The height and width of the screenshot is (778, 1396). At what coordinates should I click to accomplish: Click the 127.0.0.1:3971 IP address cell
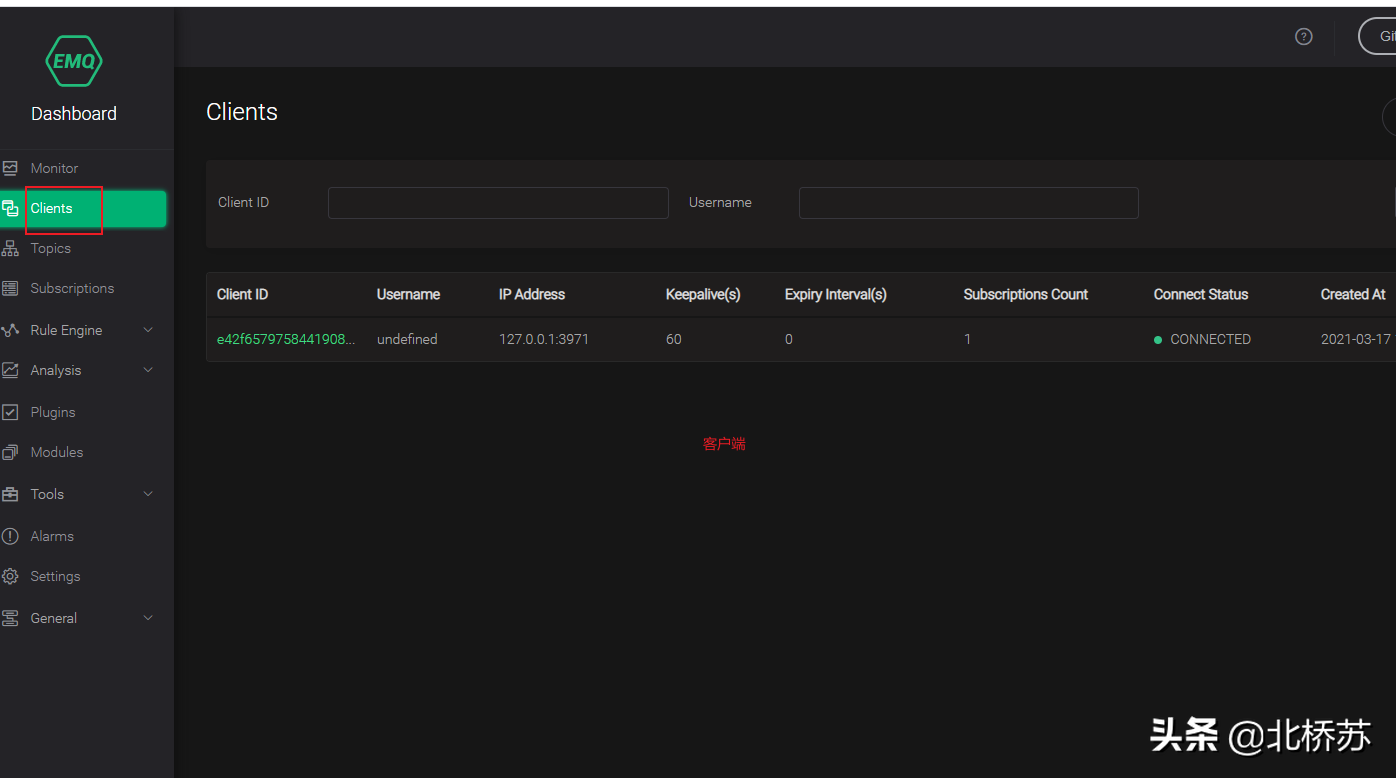click(x=544, y=339)
